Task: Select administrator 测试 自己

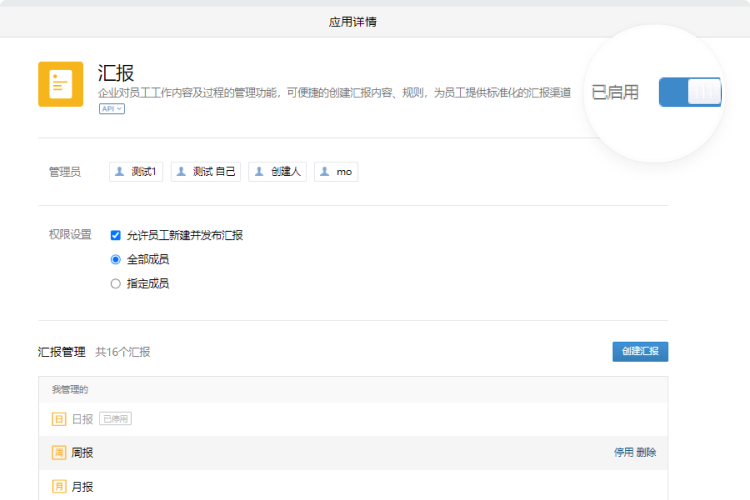Action: [206, 172]
